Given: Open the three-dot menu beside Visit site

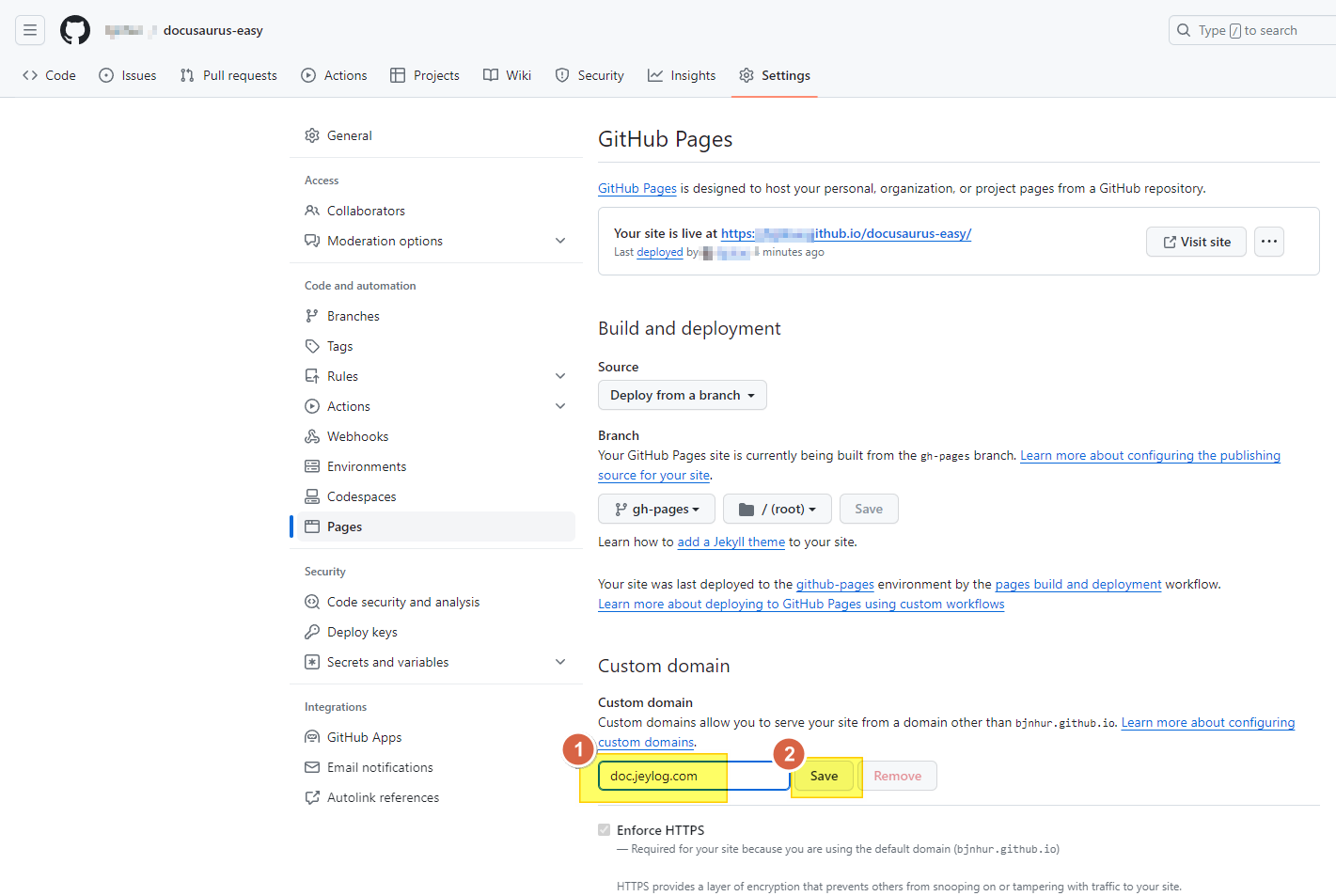Looking at the screenshot, I should click(x=1269, y=242).
